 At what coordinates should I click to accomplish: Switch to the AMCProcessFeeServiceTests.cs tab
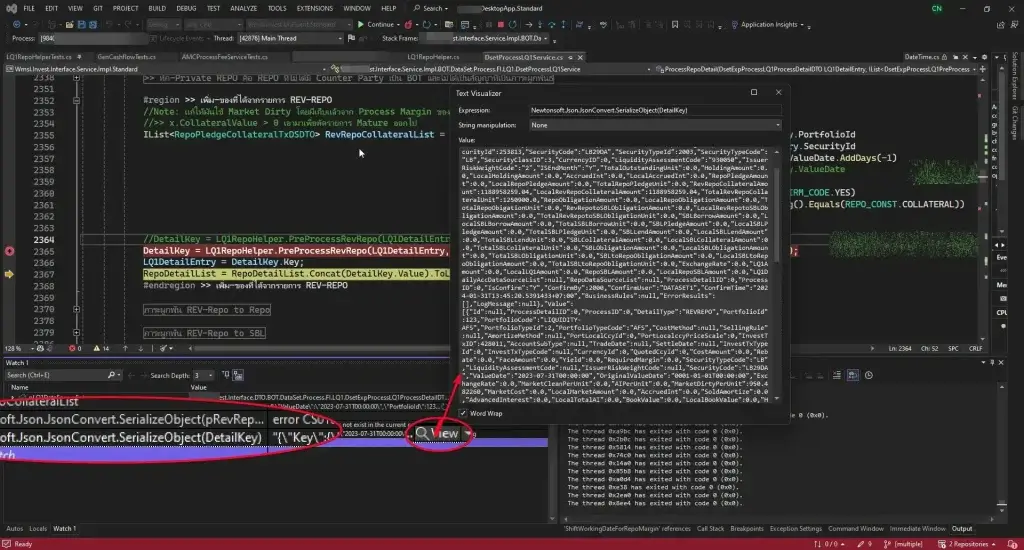point(225,57)
